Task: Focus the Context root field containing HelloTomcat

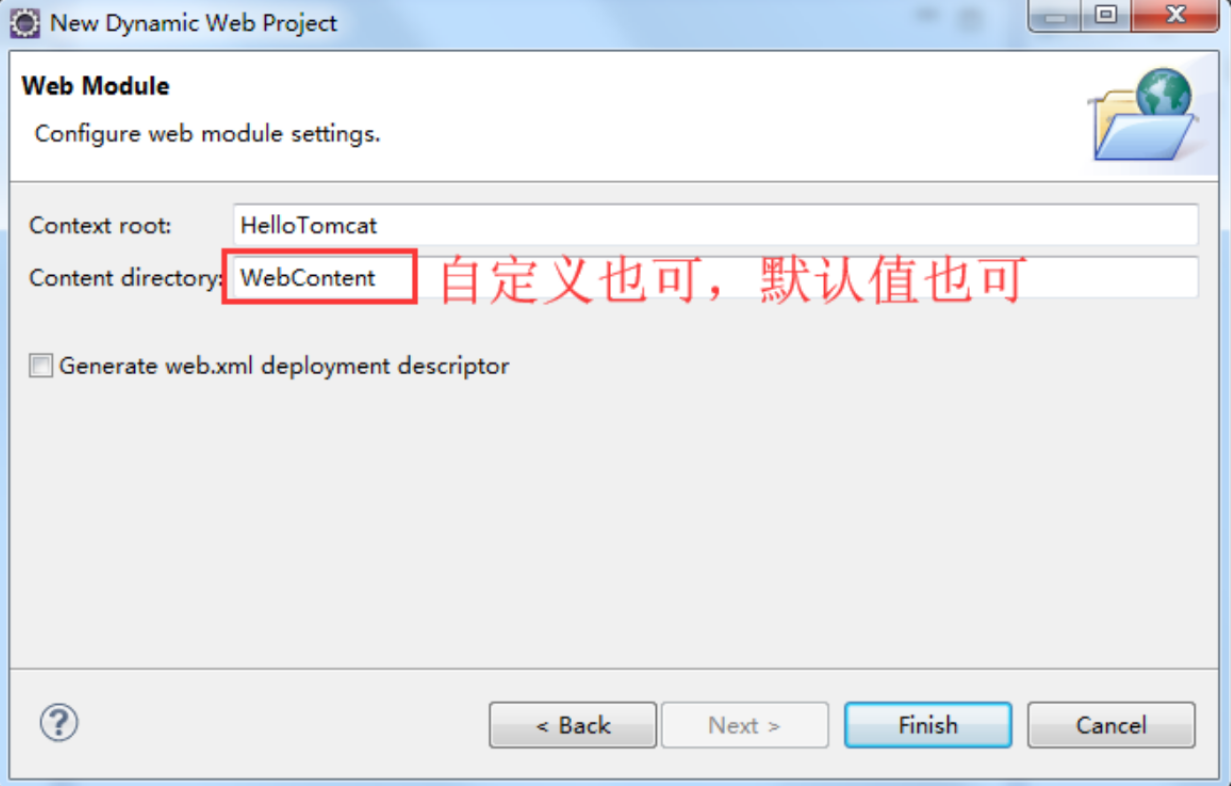Action: click(715, 225)
